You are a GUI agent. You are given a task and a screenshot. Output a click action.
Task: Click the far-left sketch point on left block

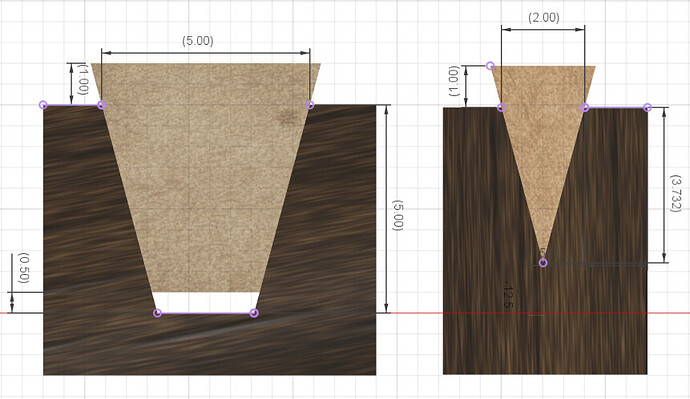(x=43, y=105)
